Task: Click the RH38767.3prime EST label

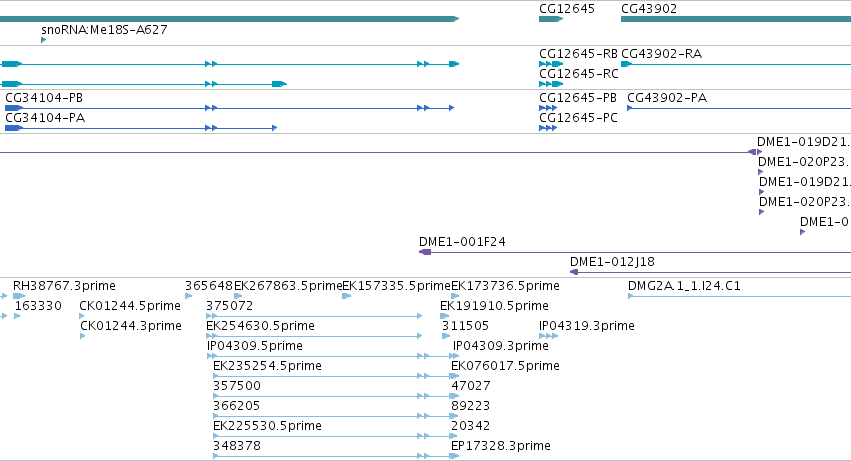Action: point(64,286)
